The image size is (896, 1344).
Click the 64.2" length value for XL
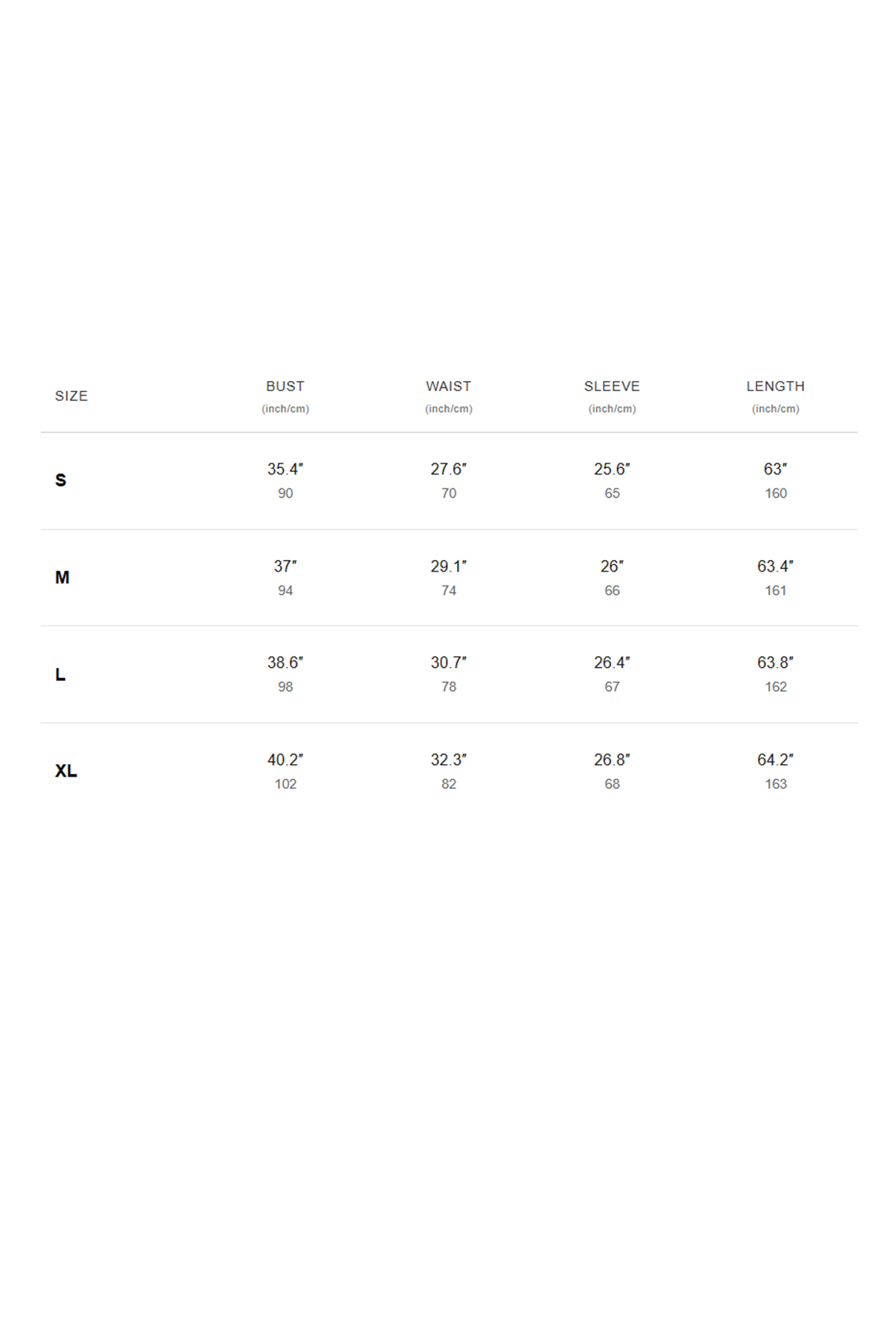point(776,760)
